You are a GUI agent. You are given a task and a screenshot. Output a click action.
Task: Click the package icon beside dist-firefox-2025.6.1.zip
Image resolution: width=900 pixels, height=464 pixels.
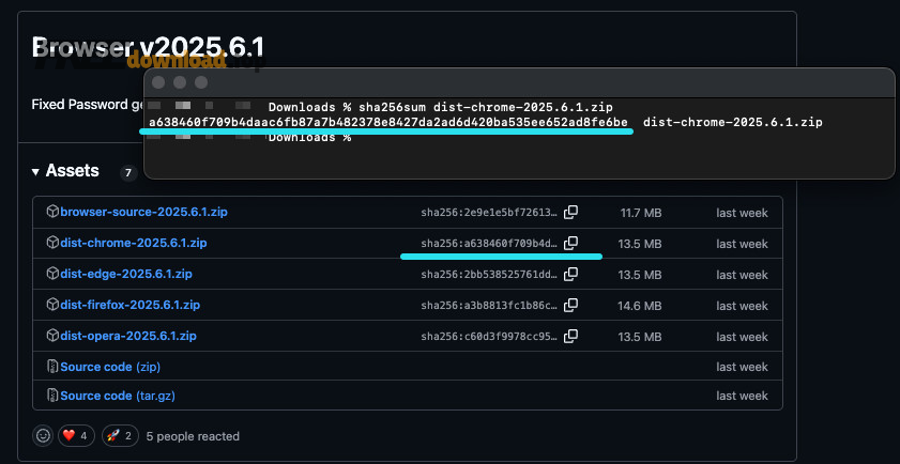[53, 305]
